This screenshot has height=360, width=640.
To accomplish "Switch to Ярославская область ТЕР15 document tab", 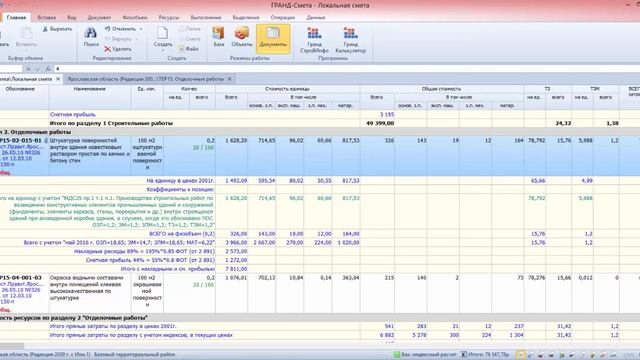I will pyautogui.click(x=145, y=79).
